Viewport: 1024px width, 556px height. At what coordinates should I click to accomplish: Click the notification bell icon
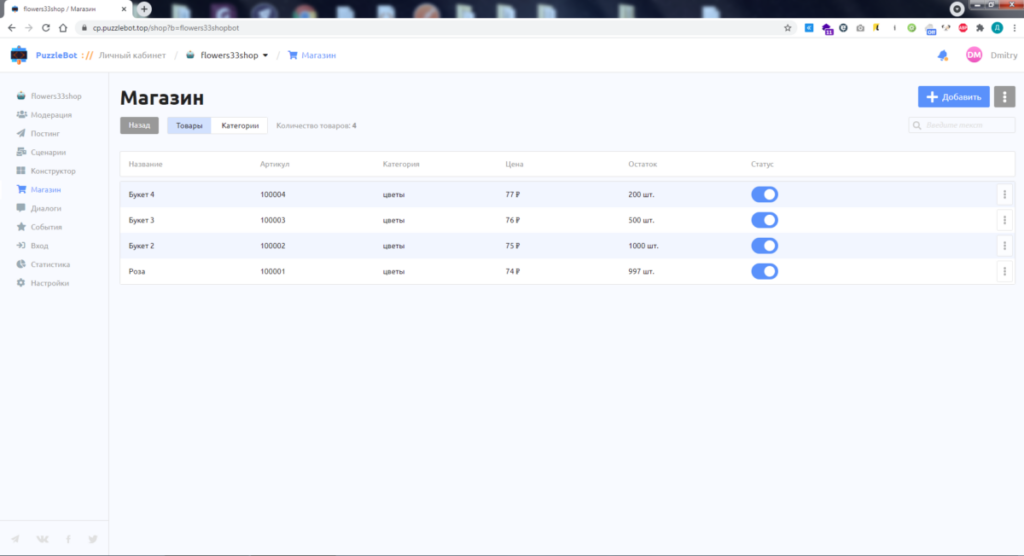pyautogui.click(x=942, y=56)
